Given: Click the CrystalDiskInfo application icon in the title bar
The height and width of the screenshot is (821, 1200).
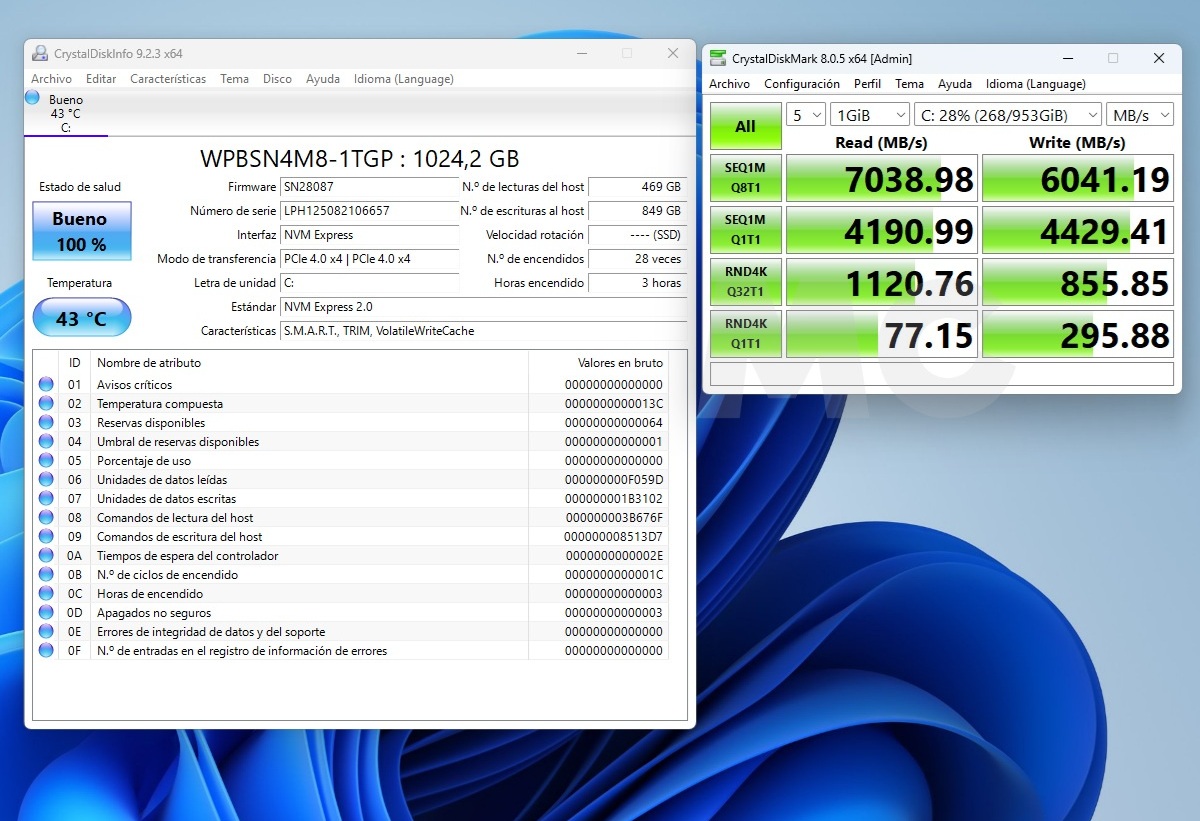Looking at the screenshot, I should tap(41, 52).
